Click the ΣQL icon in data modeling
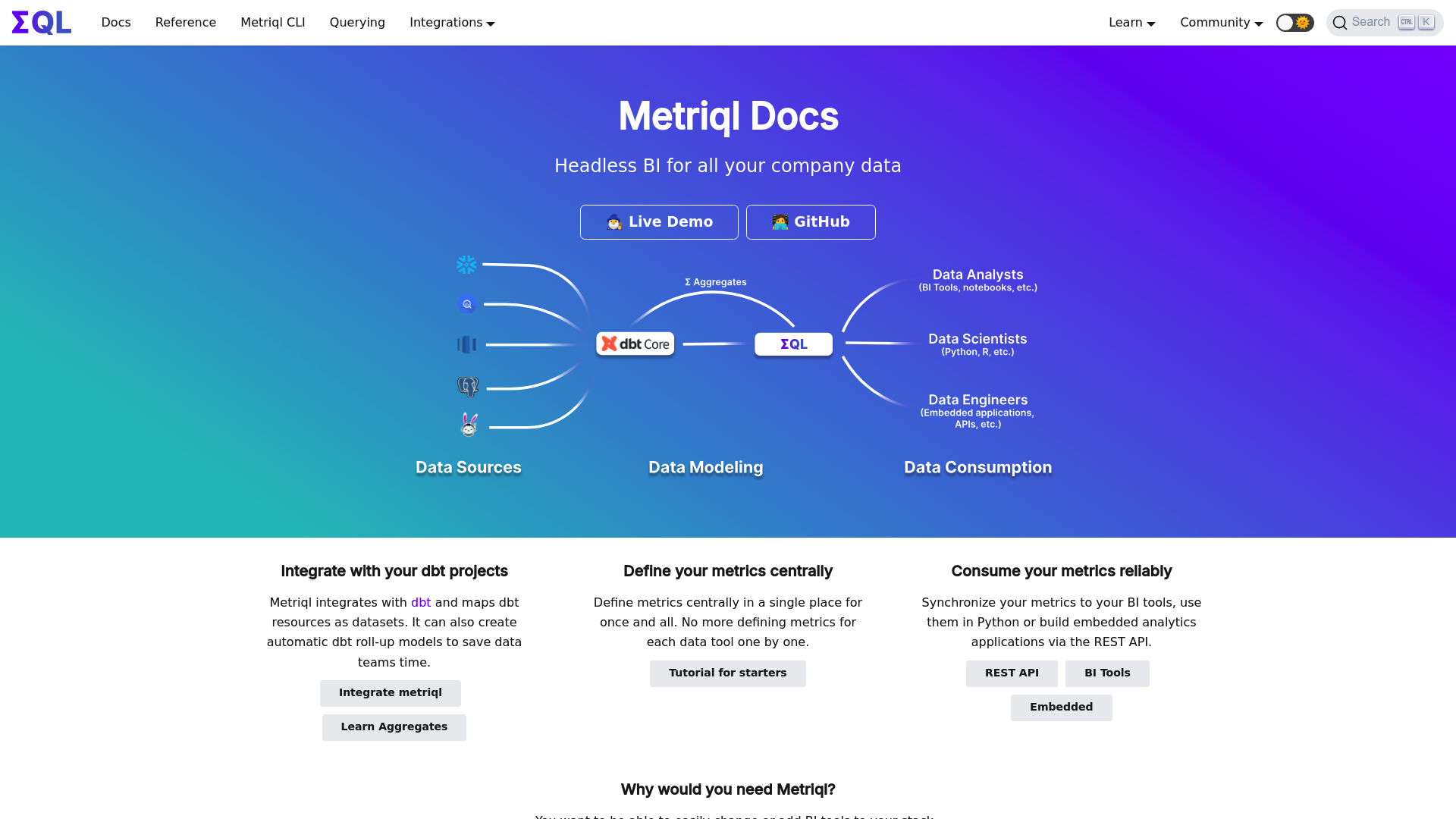Viewport: 1456px width, 819px height. pos(793,343)
